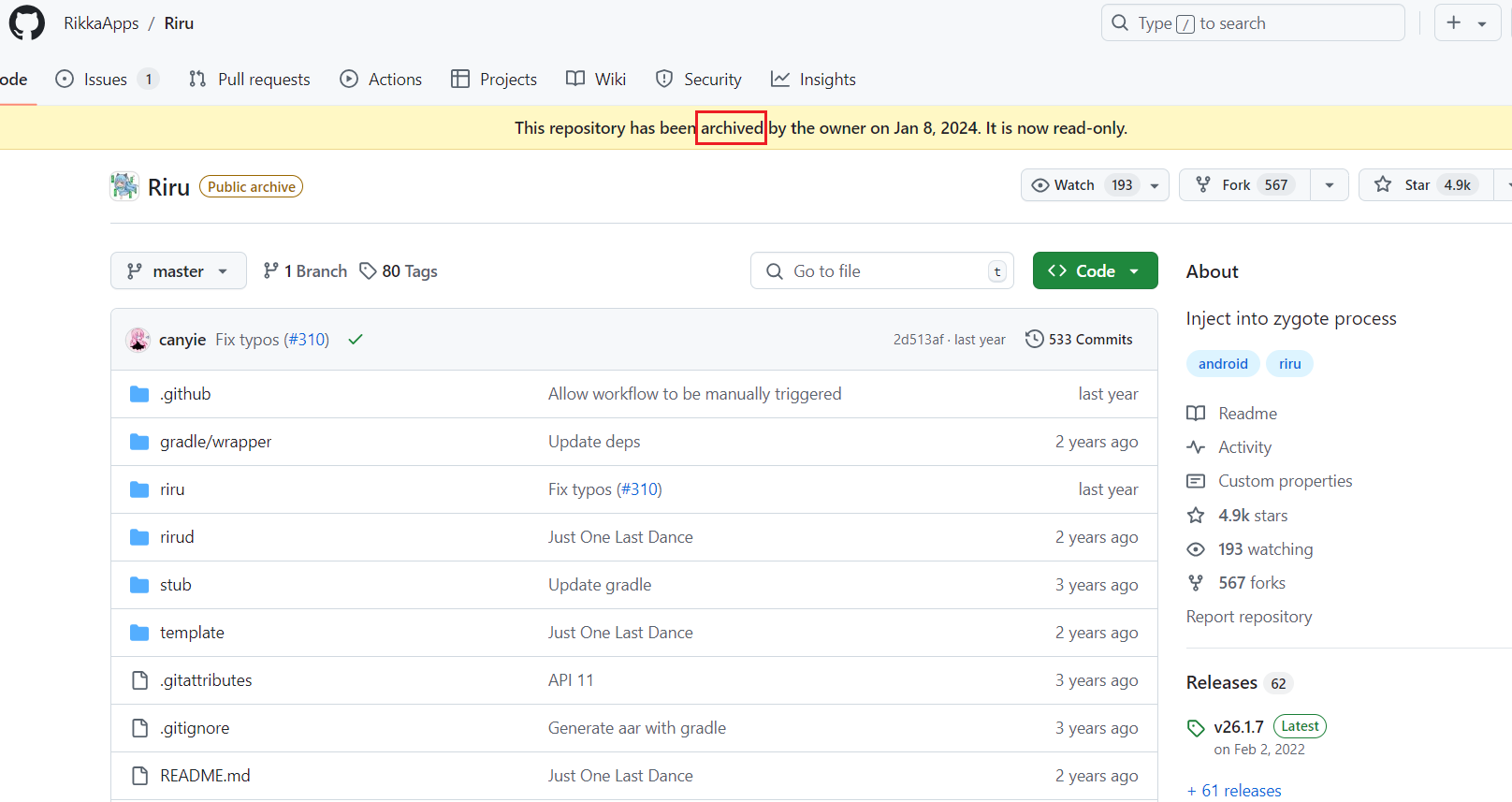Viewport: 1512px width, 802px height.
Task: Open the GitHub home logo
Action: (x=27, y=22)
